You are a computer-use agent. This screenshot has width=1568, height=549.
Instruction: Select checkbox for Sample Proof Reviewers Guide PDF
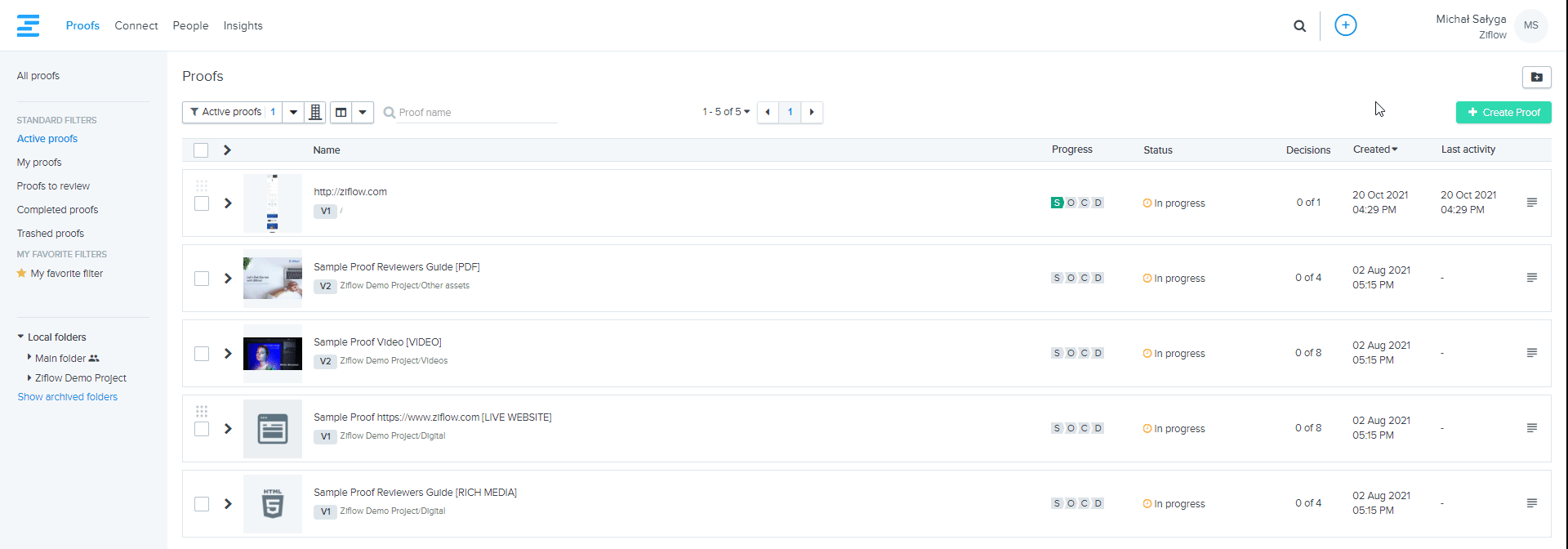(202, 279)
